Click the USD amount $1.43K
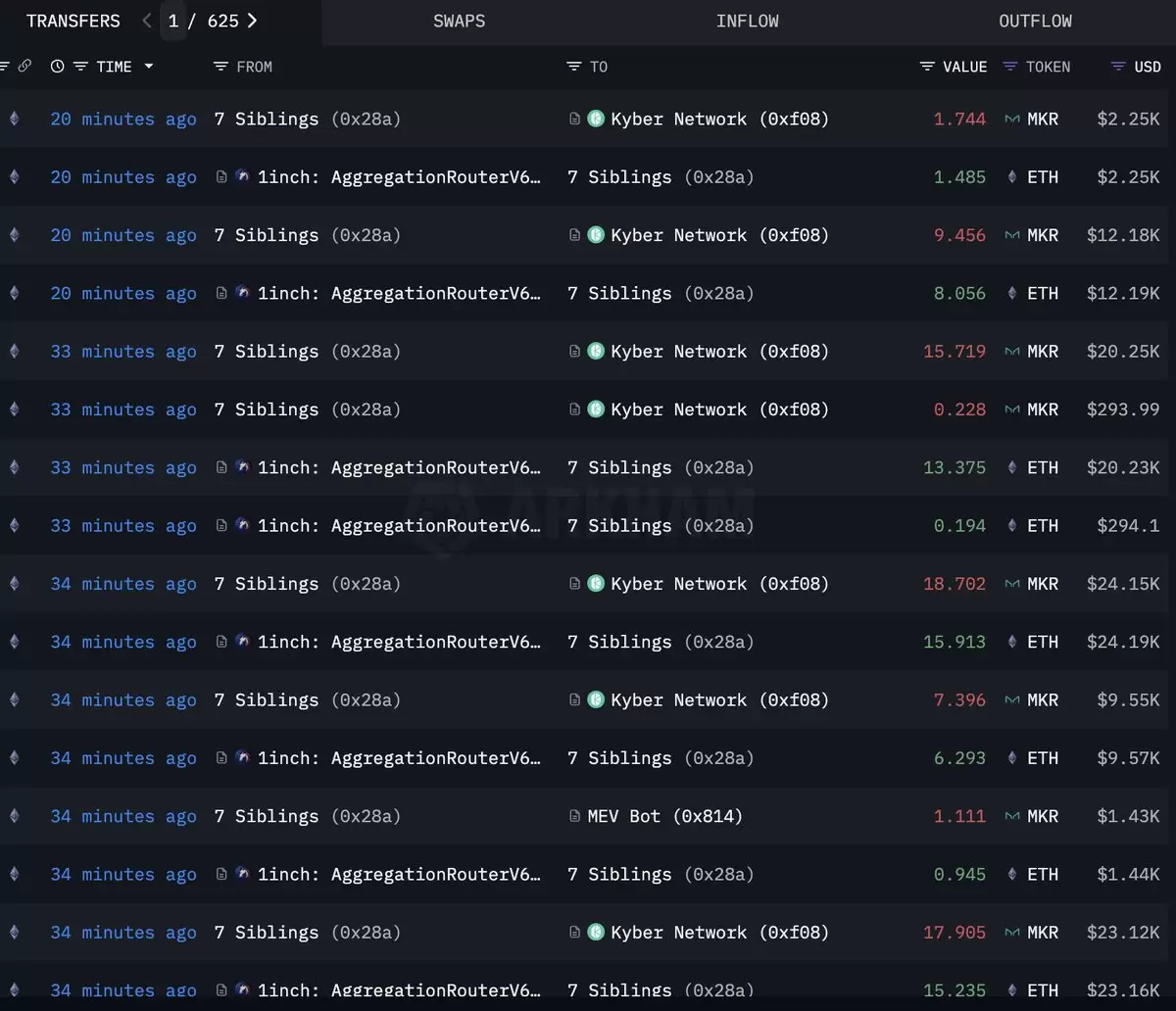Screen dimensions: 1176x1011 pos(1128,816)
